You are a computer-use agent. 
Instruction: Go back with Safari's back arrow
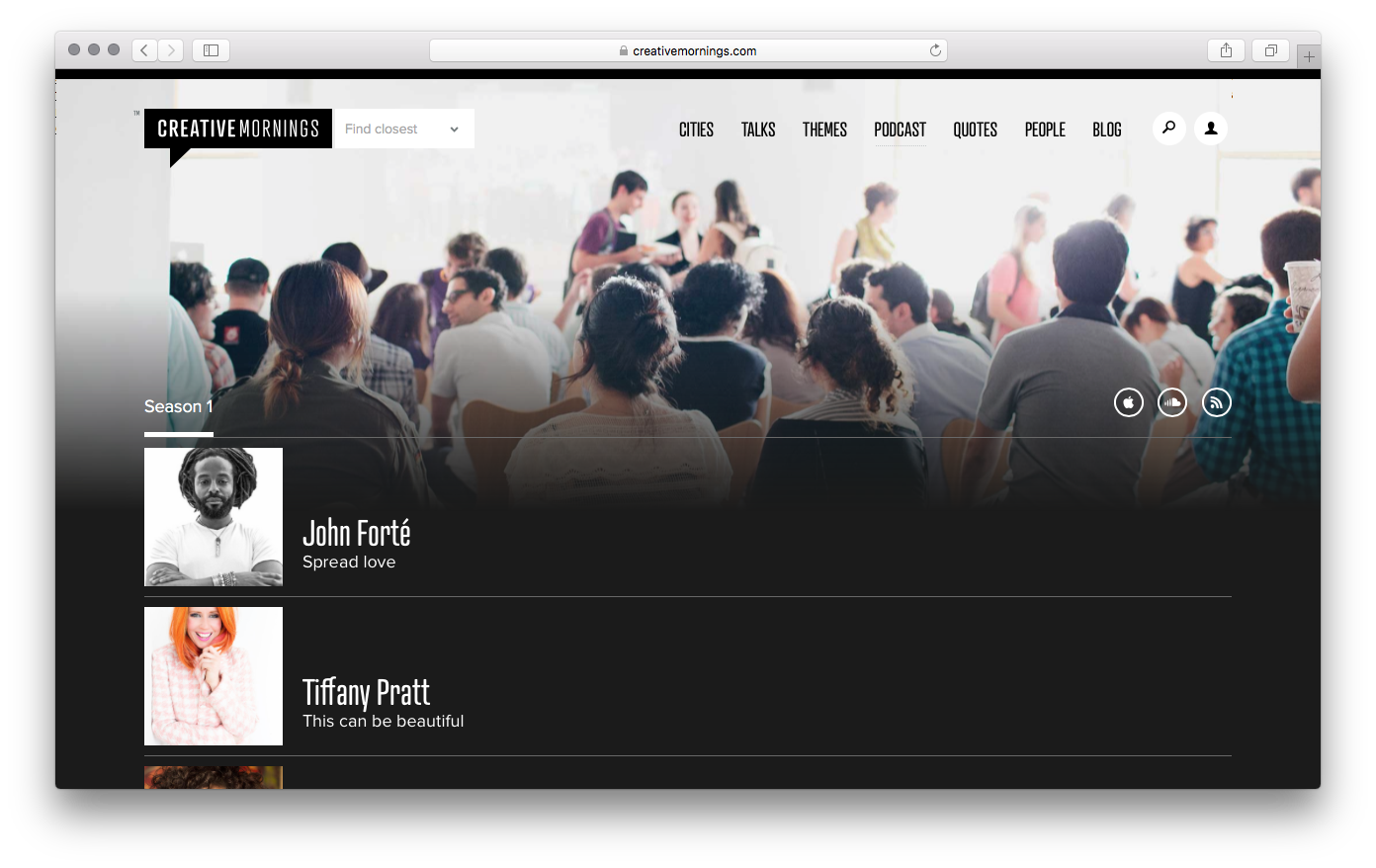(x=144, y=50)
